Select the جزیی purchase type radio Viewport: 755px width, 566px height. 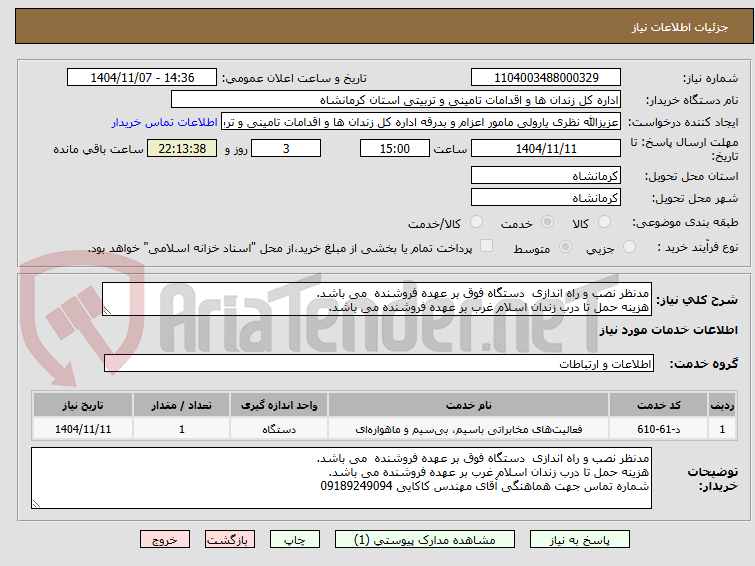[x=629, y=247]
